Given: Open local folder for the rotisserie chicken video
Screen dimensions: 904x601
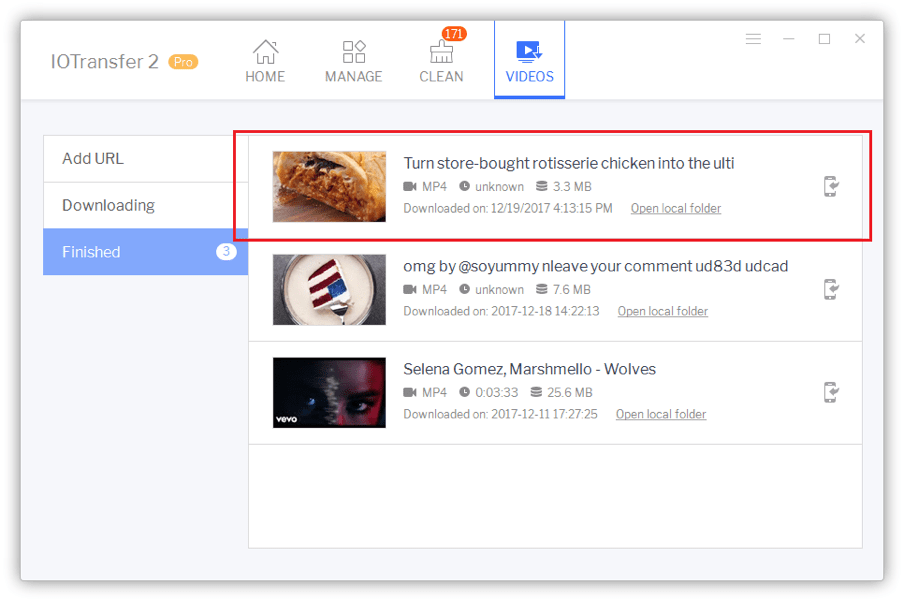Looking at the screenshot, I should click(x=675, y=208).
